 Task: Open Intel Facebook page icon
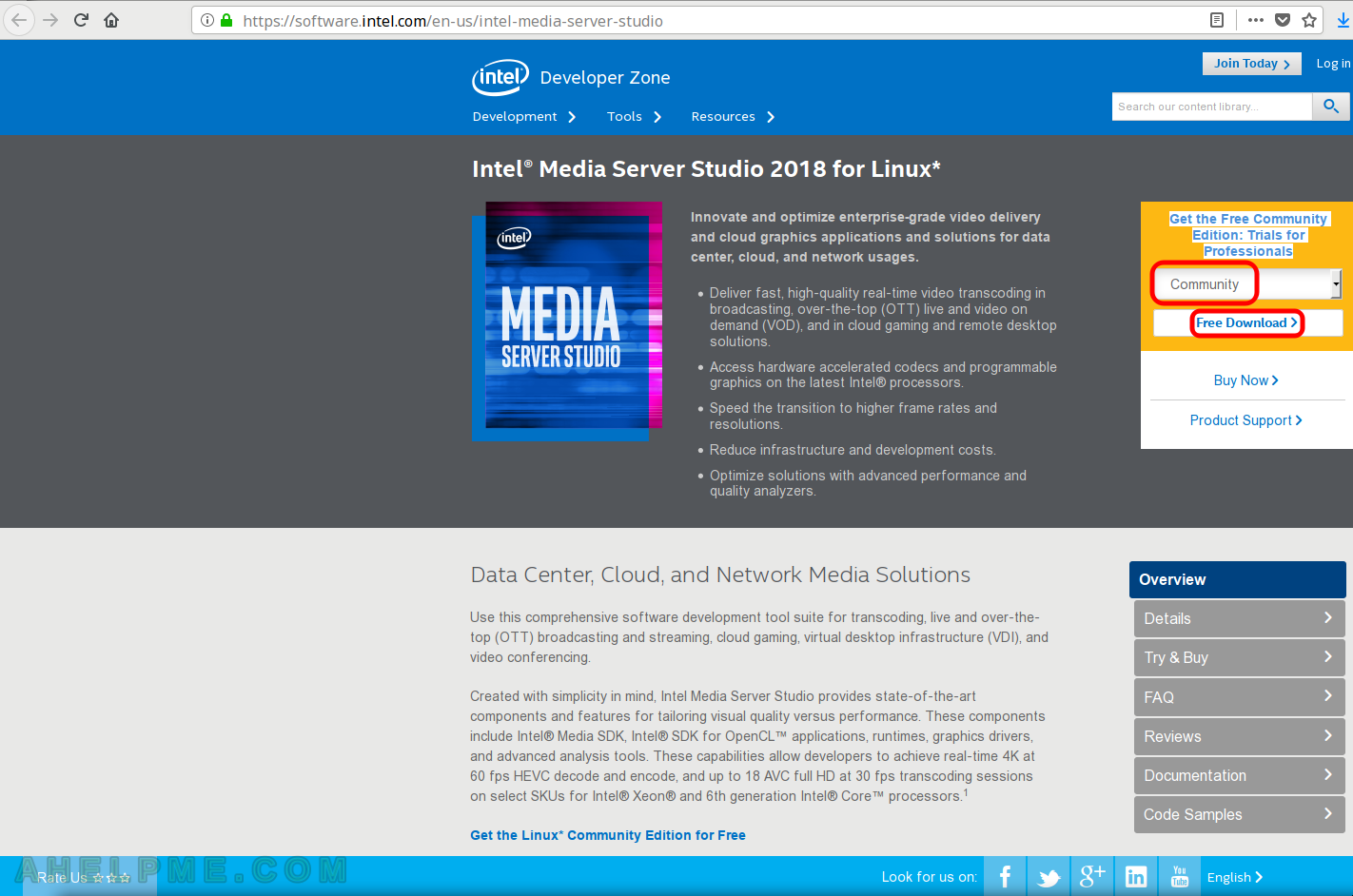[x=1005, y=876]
